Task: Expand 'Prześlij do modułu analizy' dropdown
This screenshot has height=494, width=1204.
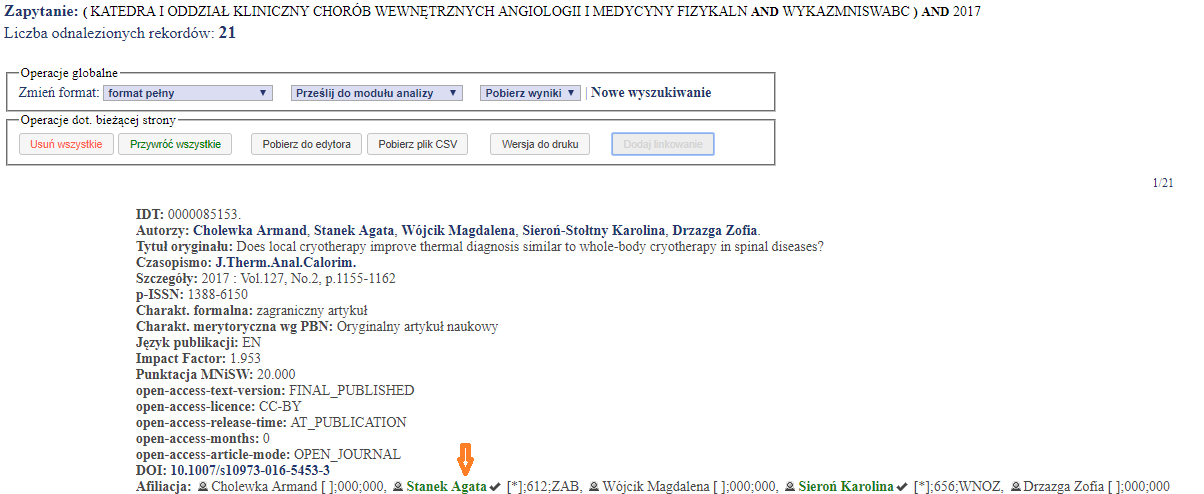Action: click(x=377, y=93)
